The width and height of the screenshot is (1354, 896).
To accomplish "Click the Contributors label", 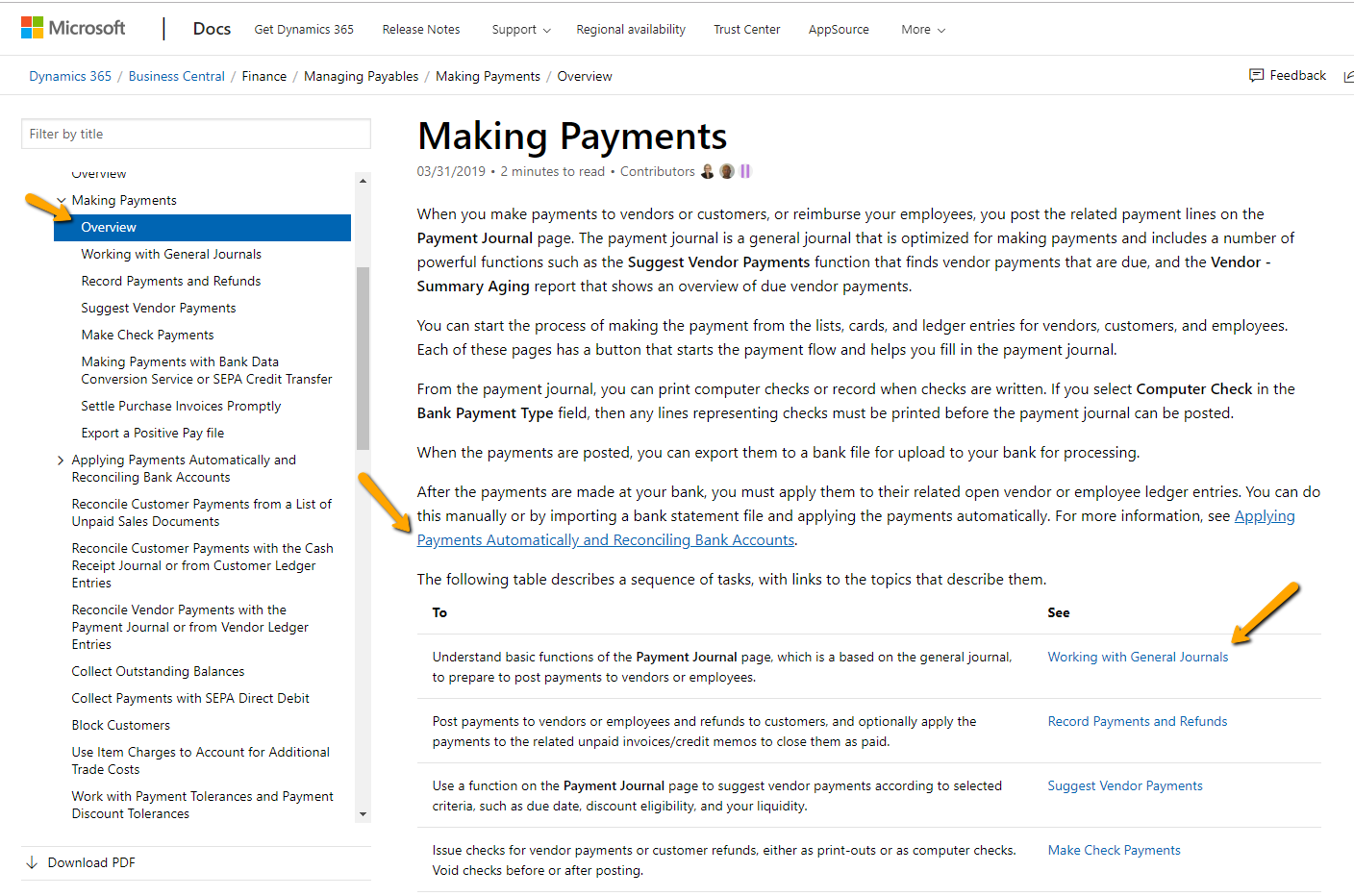I will point(657,172).
